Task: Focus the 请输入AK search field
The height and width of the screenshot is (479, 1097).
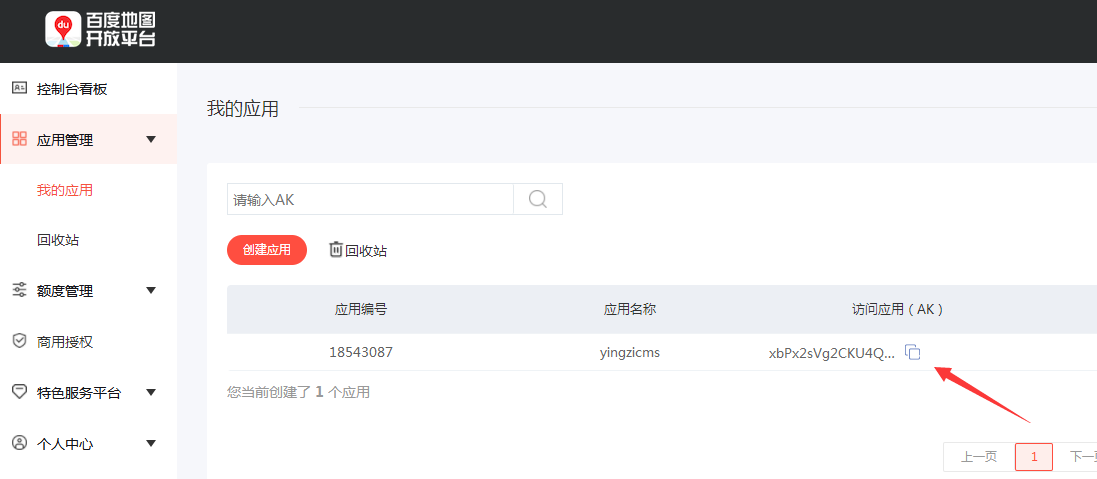Action: coord(370,199)
